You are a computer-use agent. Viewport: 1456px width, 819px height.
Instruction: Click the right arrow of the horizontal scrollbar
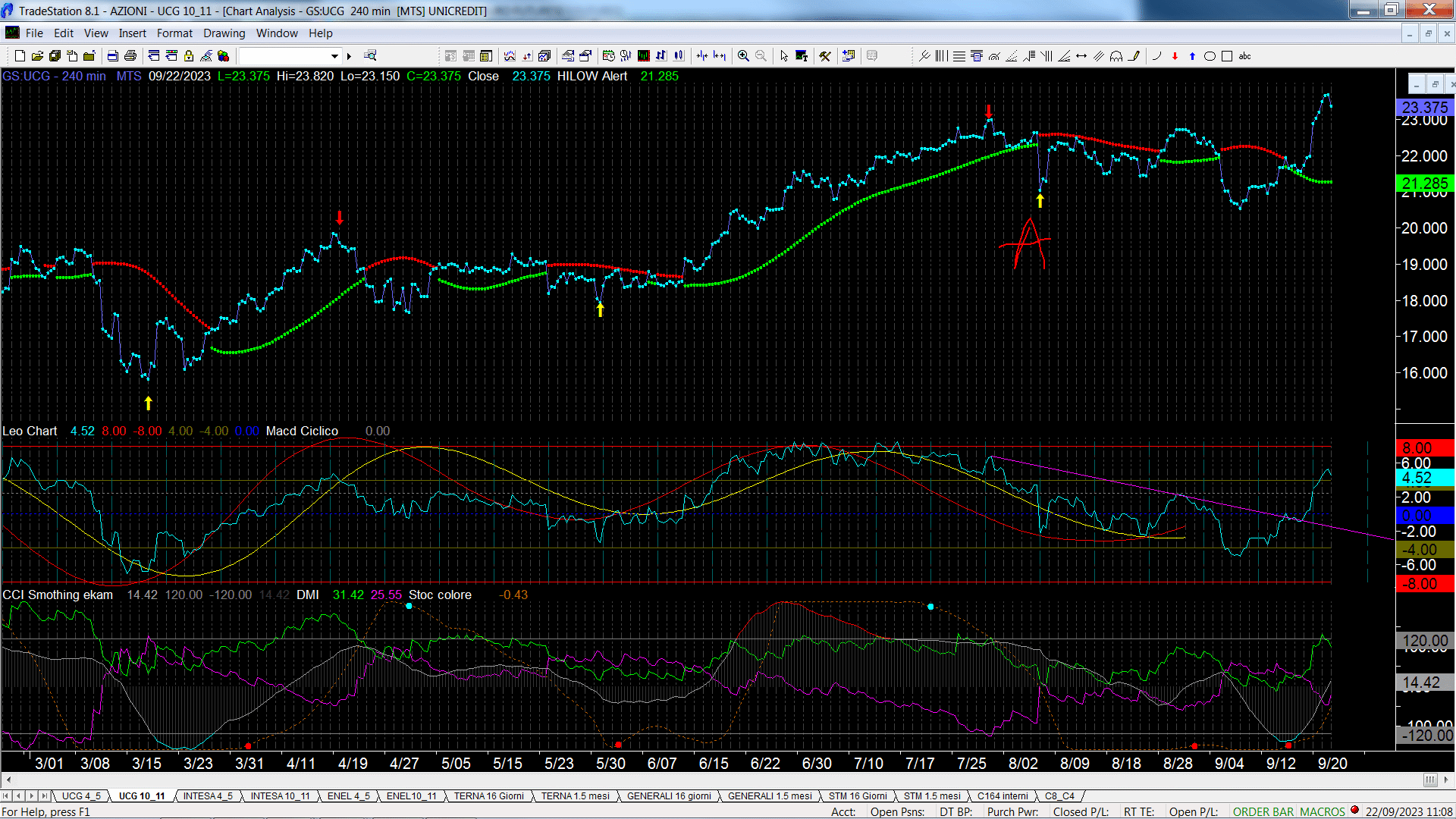tap(1447, 780)
